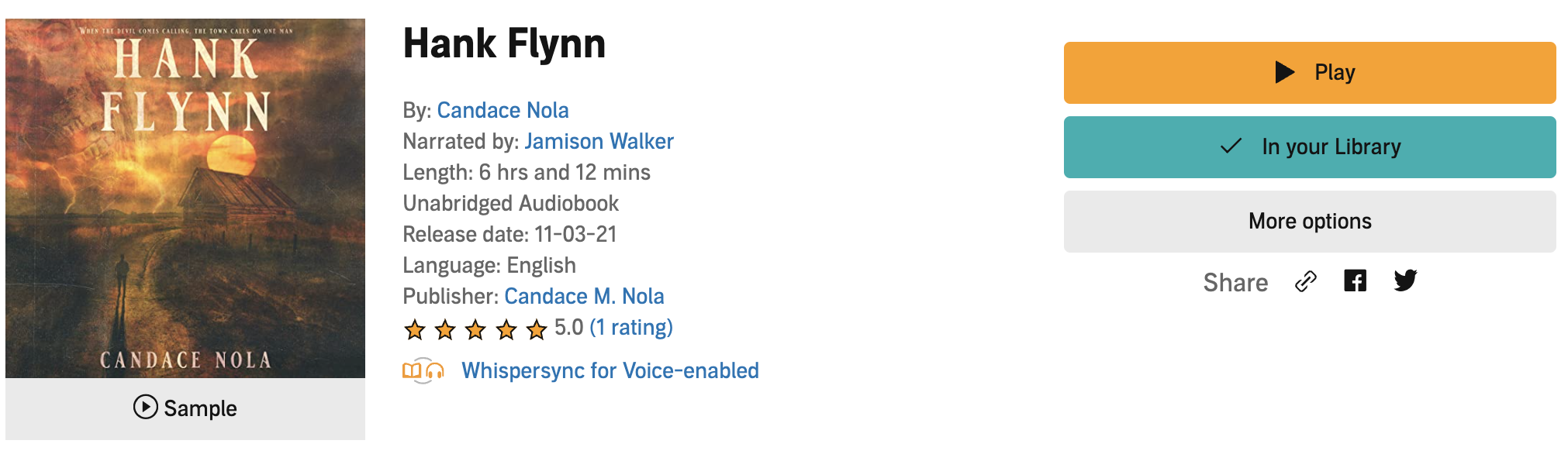Click the Hank Flynn cover artwork
This screenshot has height=468, width=1568.
click(185, 198)
